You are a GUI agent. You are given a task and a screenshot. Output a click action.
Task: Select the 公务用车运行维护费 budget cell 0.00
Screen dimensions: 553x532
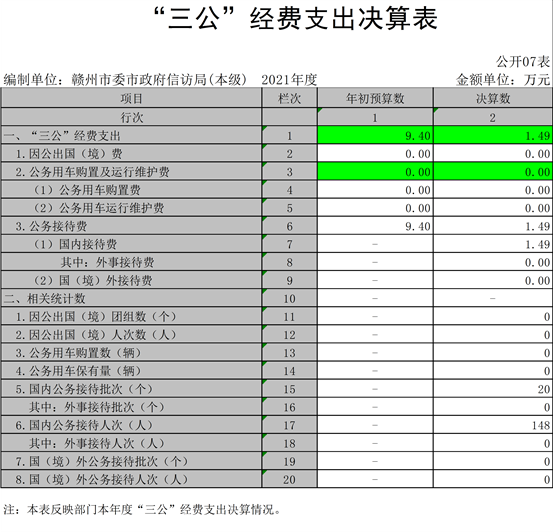pos(375,208)
